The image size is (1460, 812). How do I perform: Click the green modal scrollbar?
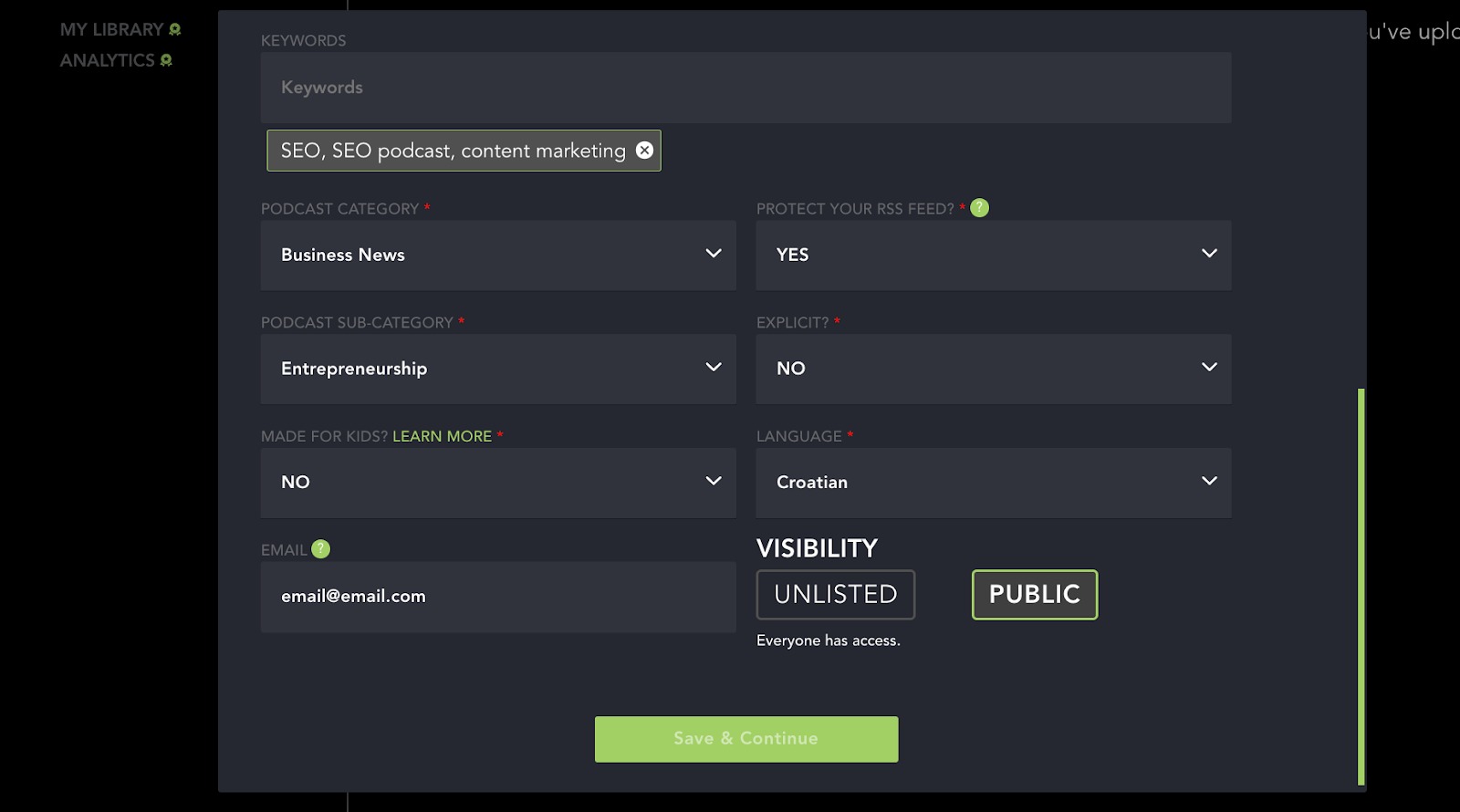tap(1361, 587)
